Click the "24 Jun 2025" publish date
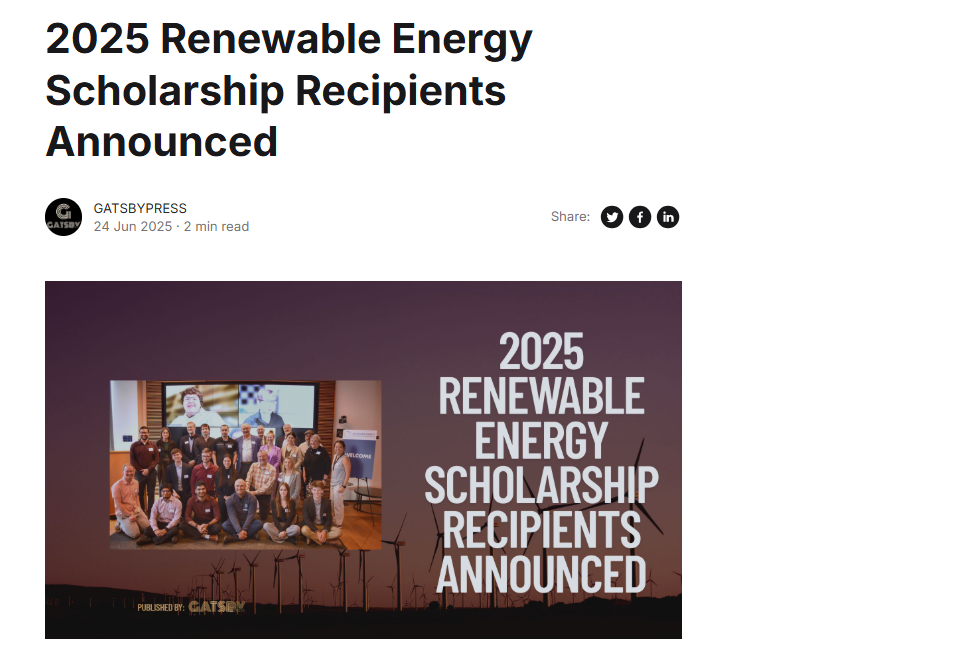 (133, 227)
